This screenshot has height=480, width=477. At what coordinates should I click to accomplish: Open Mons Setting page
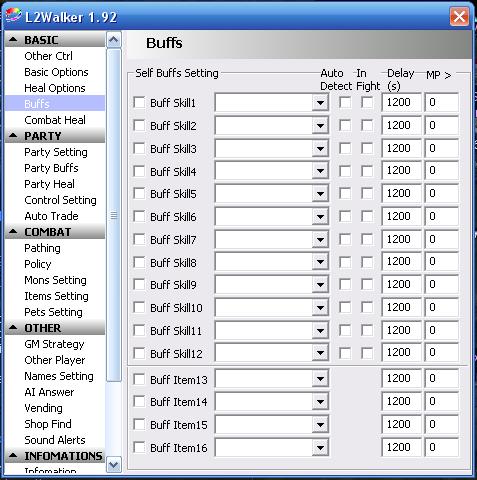point(55,280)
